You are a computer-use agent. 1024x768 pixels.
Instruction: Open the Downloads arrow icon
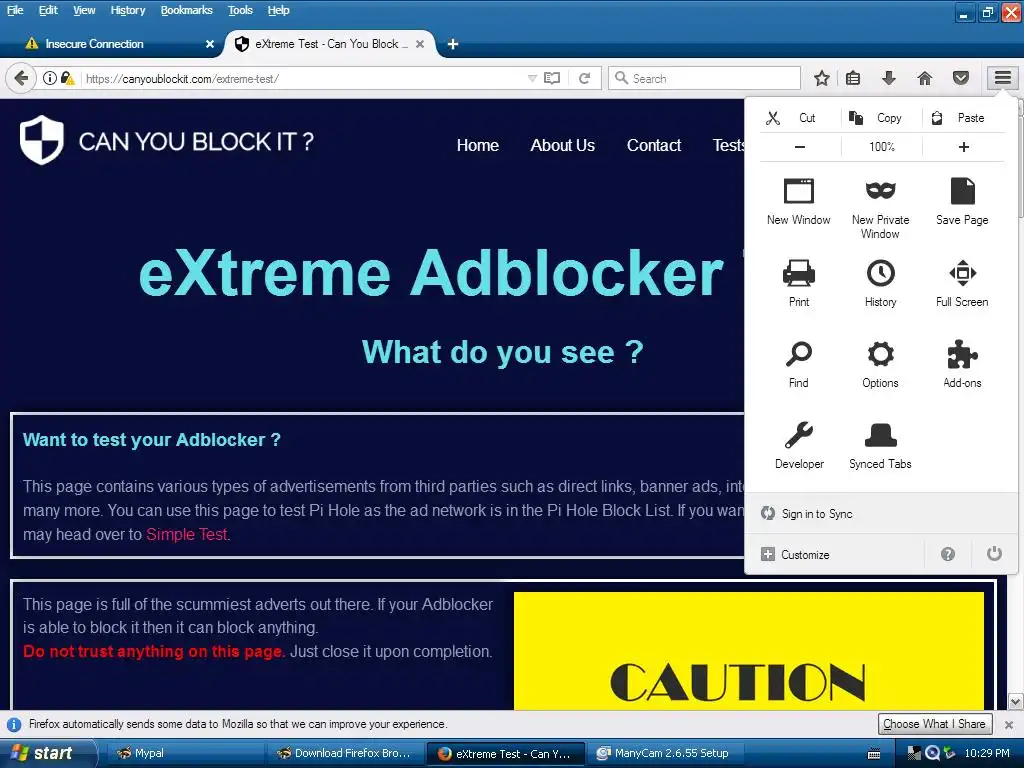(x=889, y=78)
